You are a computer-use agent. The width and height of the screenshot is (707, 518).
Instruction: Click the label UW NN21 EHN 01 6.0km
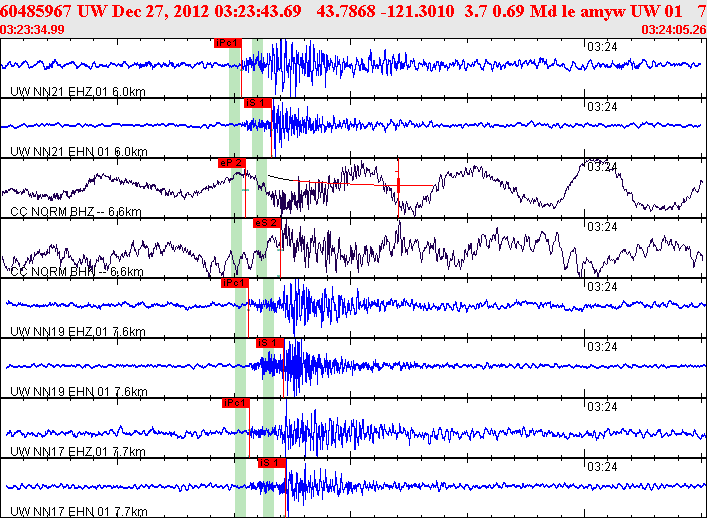(x=78, y=152)
